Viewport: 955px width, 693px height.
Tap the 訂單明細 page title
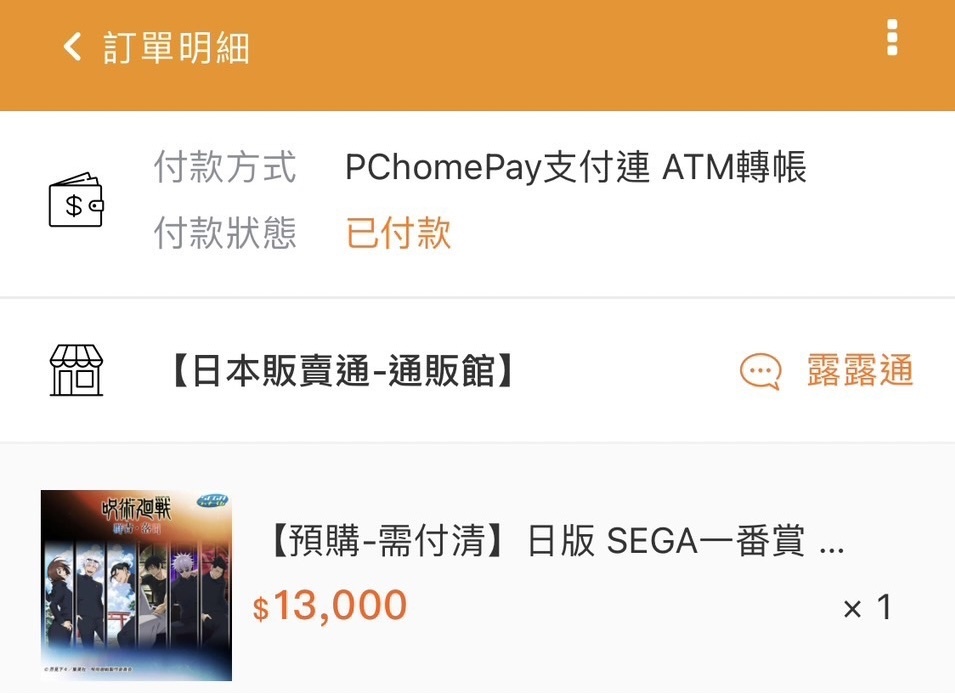[x=177, y=47]
